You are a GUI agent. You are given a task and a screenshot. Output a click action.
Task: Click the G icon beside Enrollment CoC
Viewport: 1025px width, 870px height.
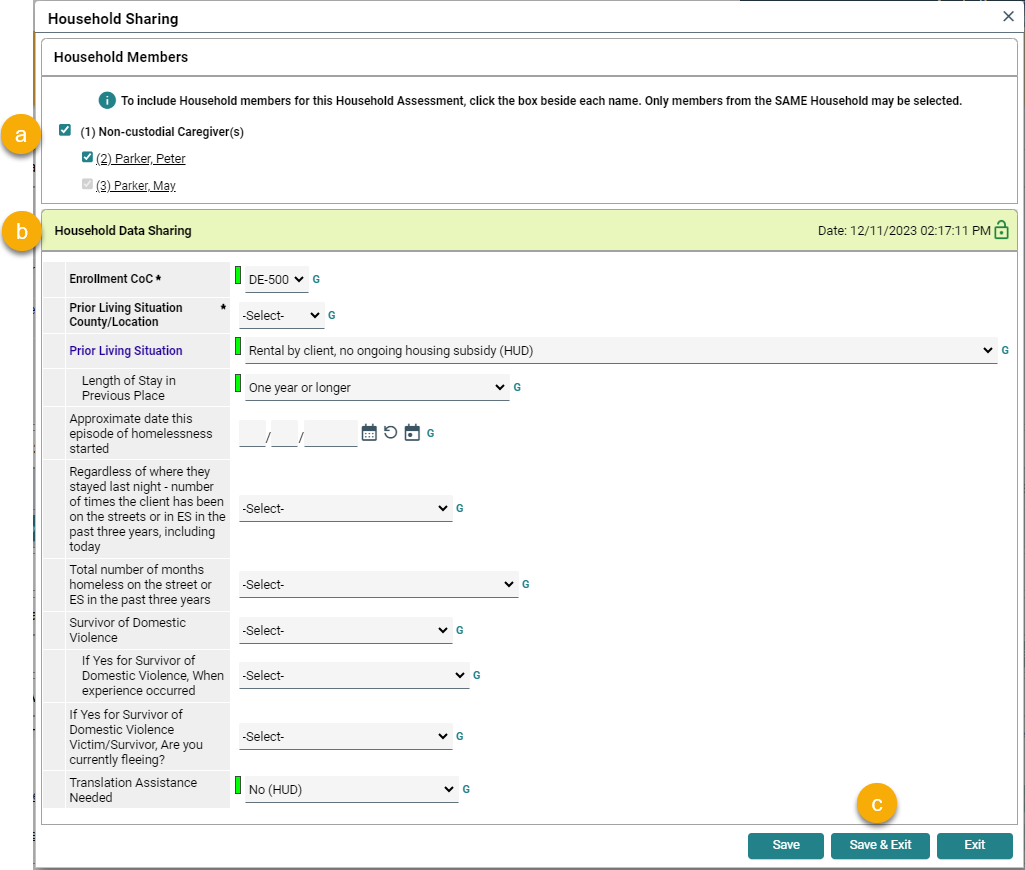click(x=316, y=279)
